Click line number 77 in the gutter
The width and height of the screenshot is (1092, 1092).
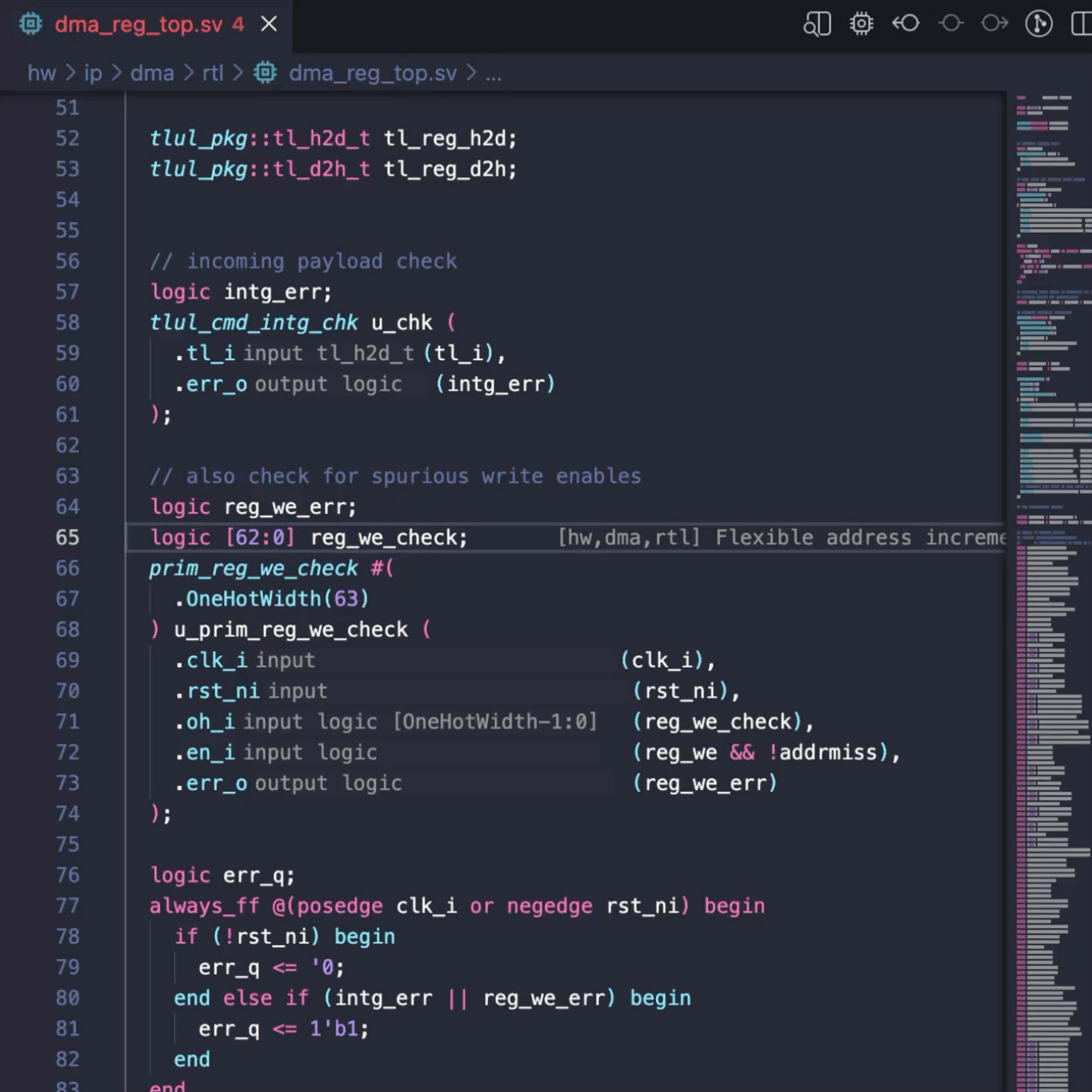(67, 906)
